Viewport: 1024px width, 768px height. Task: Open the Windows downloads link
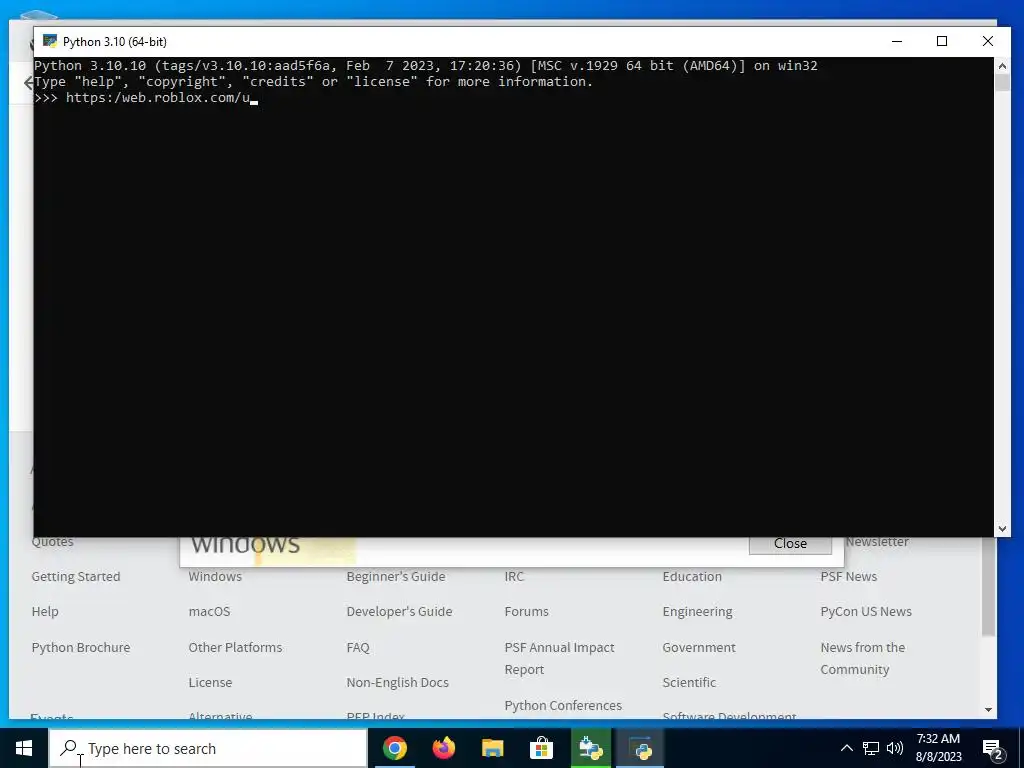pyautogui.click(x=215, y=577)
